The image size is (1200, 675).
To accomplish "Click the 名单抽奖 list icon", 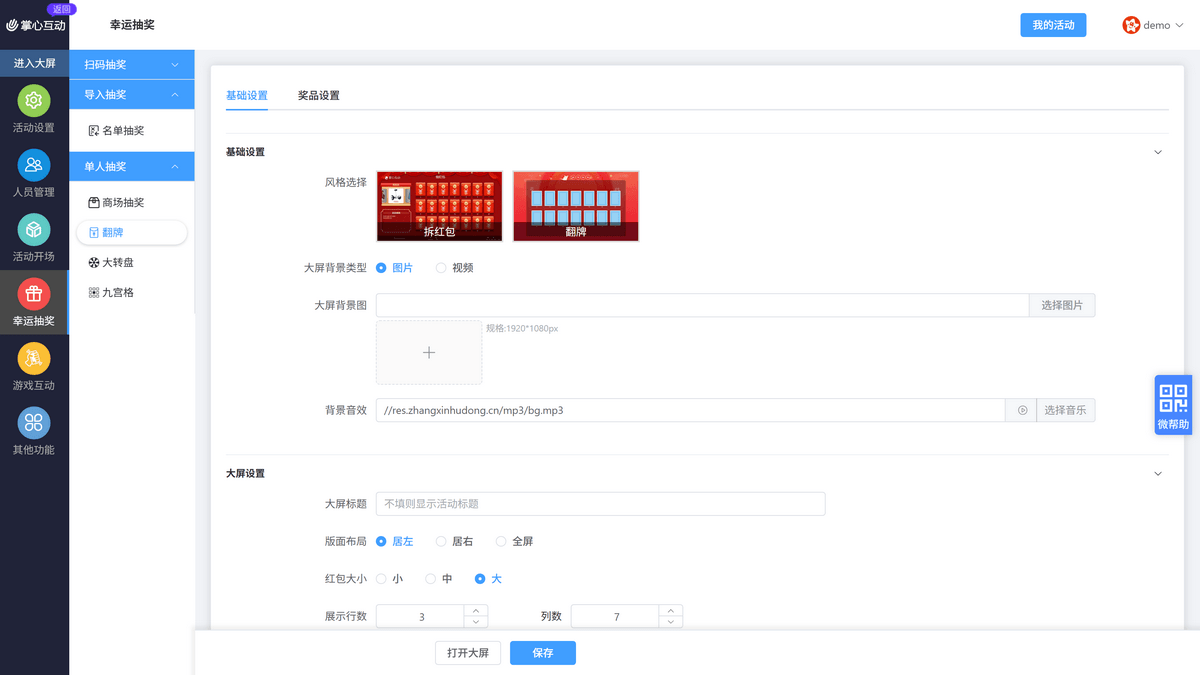I will (x=94, y=131).
